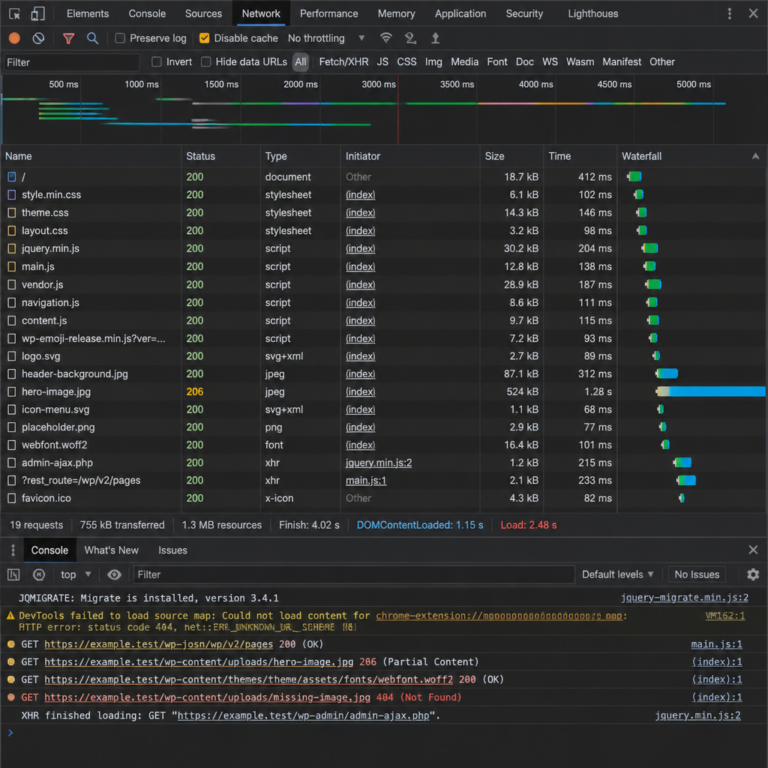Switch to the Sources tab

pyautogui.click(x=203, y=13)
